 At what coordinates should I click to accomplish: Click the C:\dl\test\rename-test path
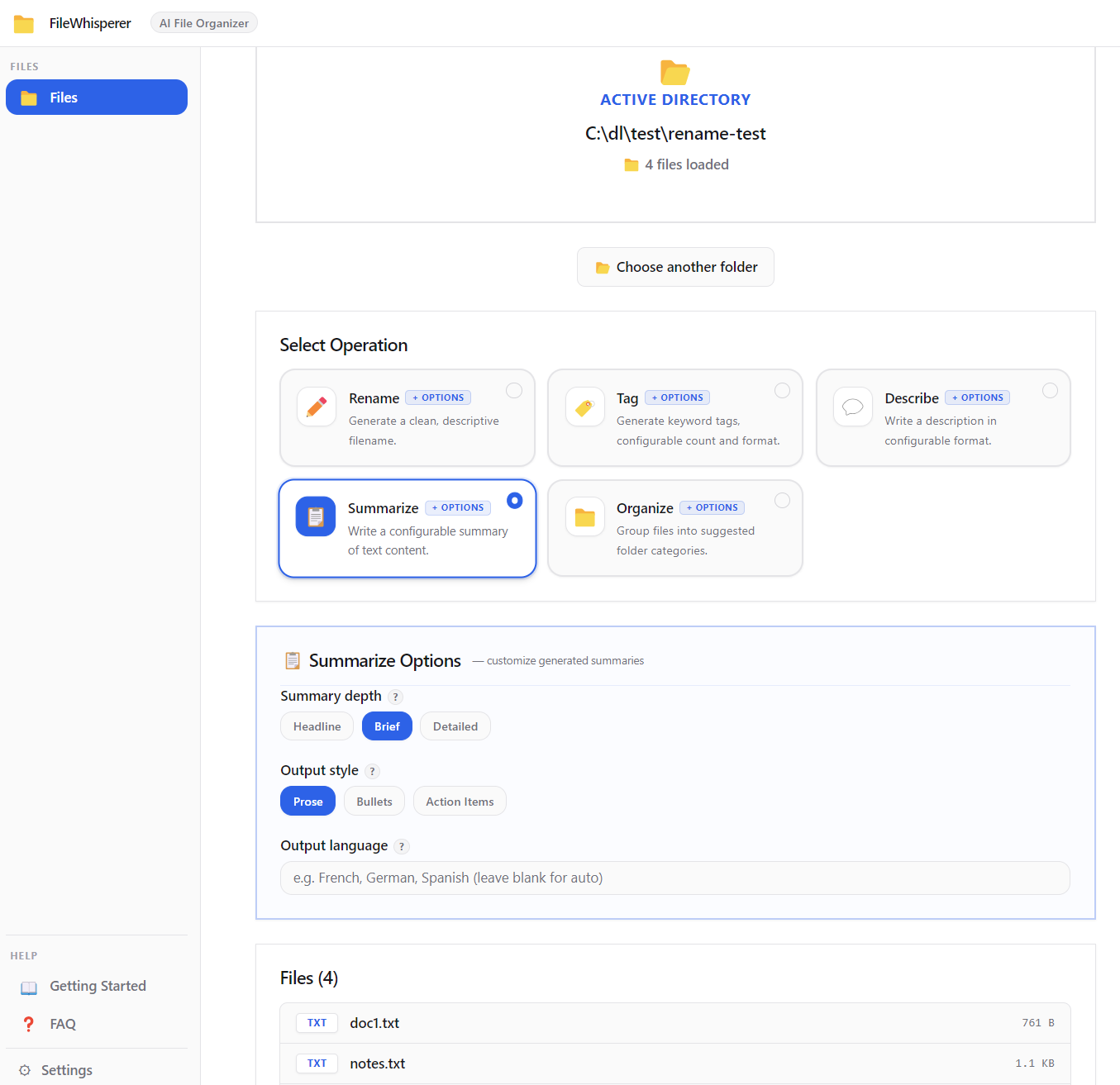click(x=675, y=134)
